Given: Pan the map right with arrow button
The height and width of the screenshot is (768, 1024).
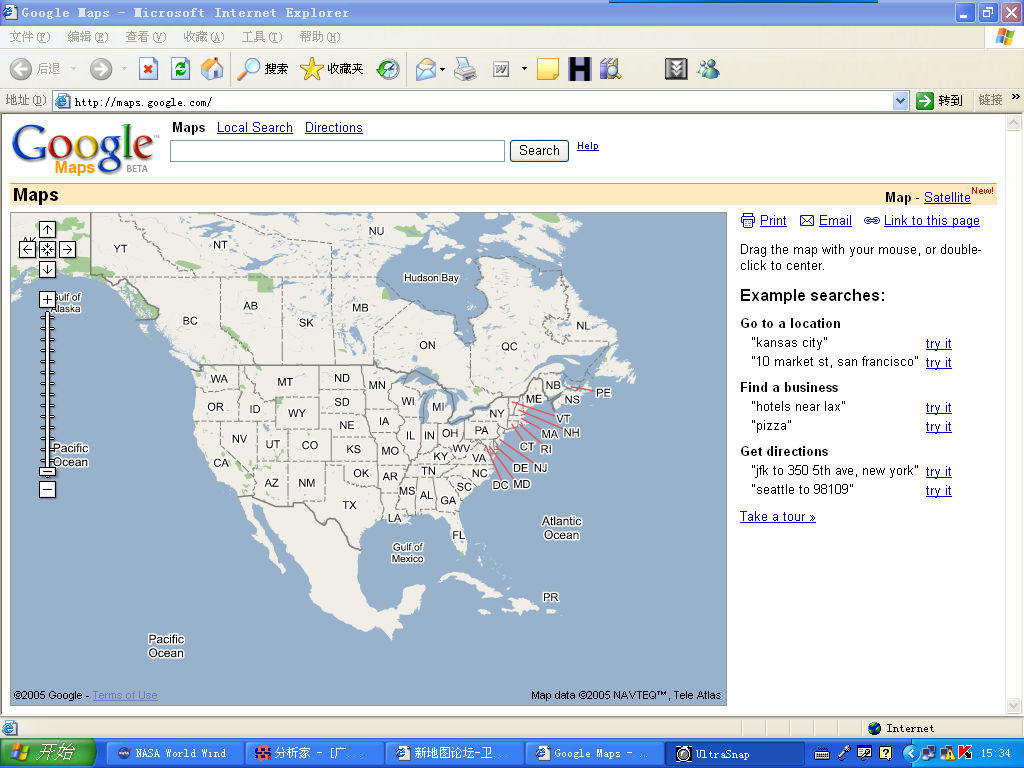Looking at the screenshot, I should [67, 250].
